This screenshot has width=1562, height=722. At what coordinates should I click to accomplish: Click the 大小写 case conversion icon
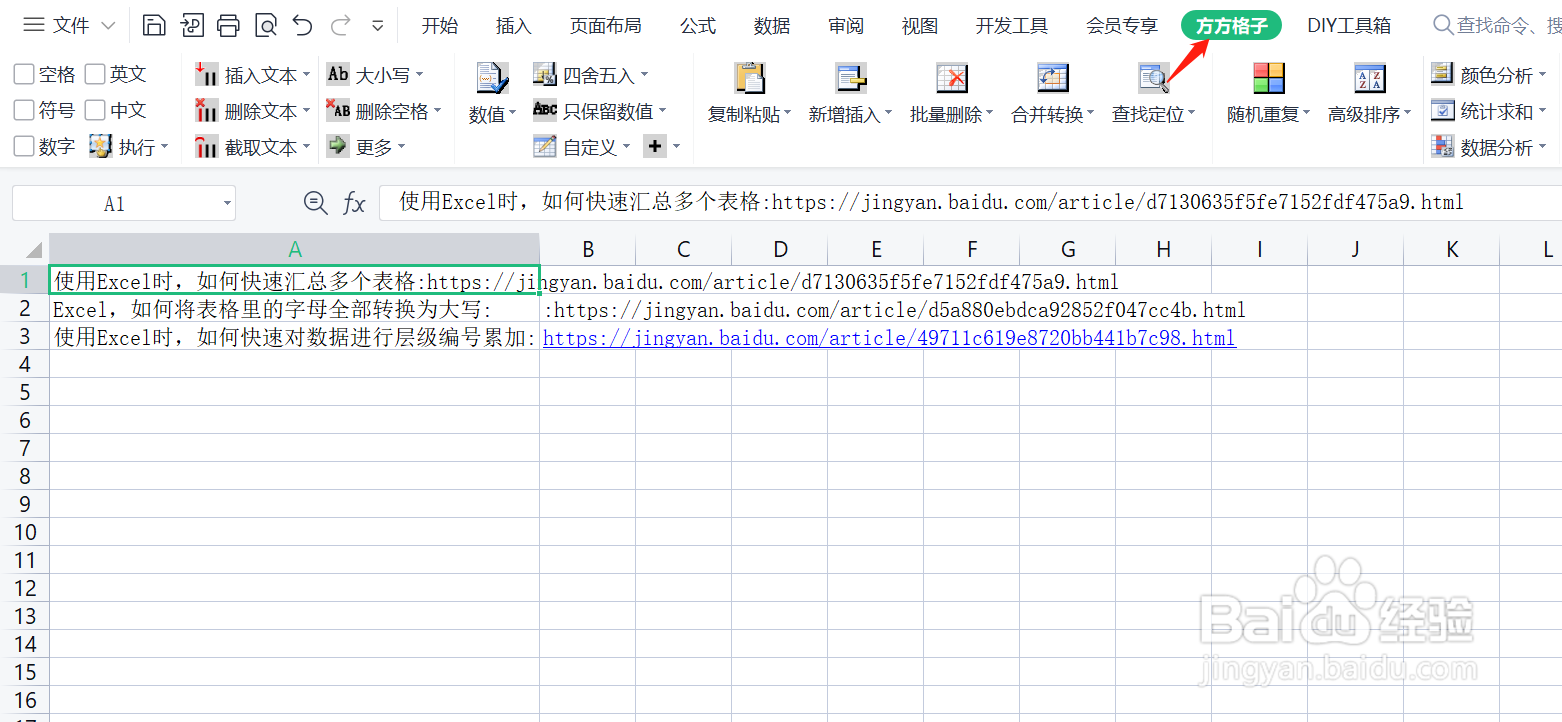[338, 74]
